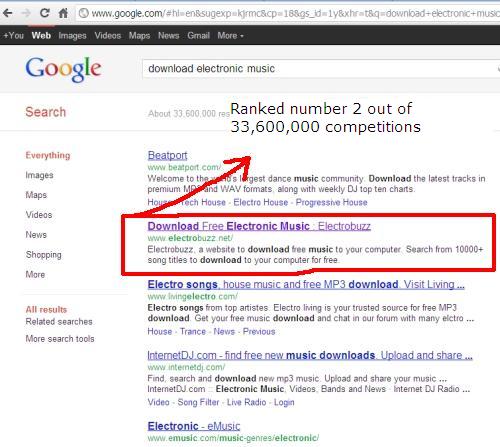500x447 pixels.
Task: Click the red Search heading
Action: 46,112
